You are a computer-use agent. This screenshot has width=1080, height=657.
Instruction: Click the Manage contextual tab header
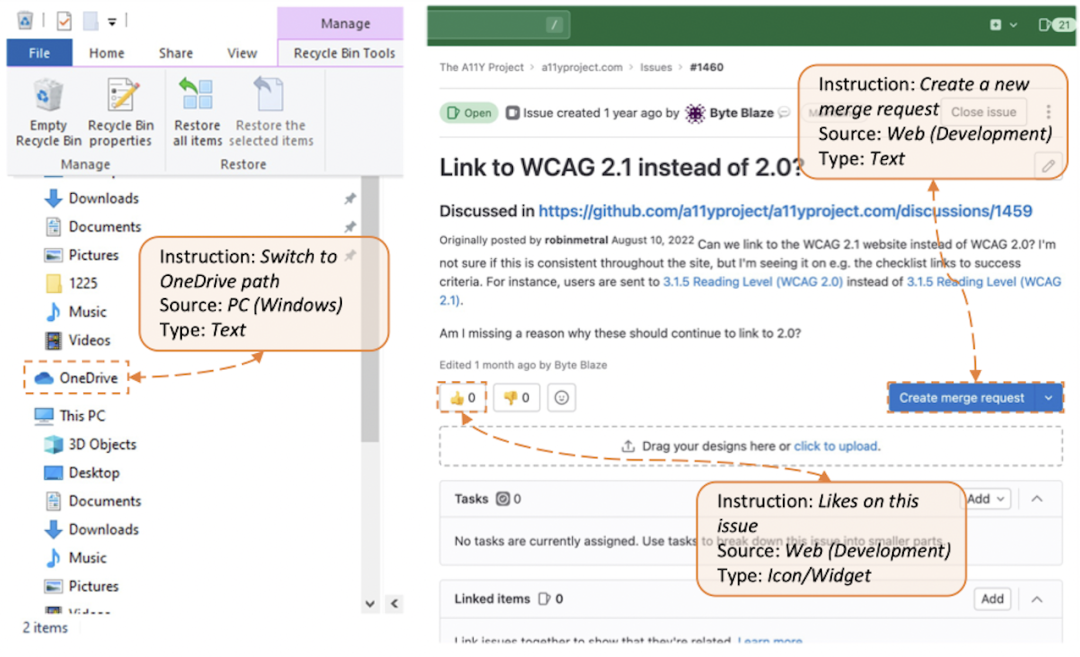click(x=345, y=23)
